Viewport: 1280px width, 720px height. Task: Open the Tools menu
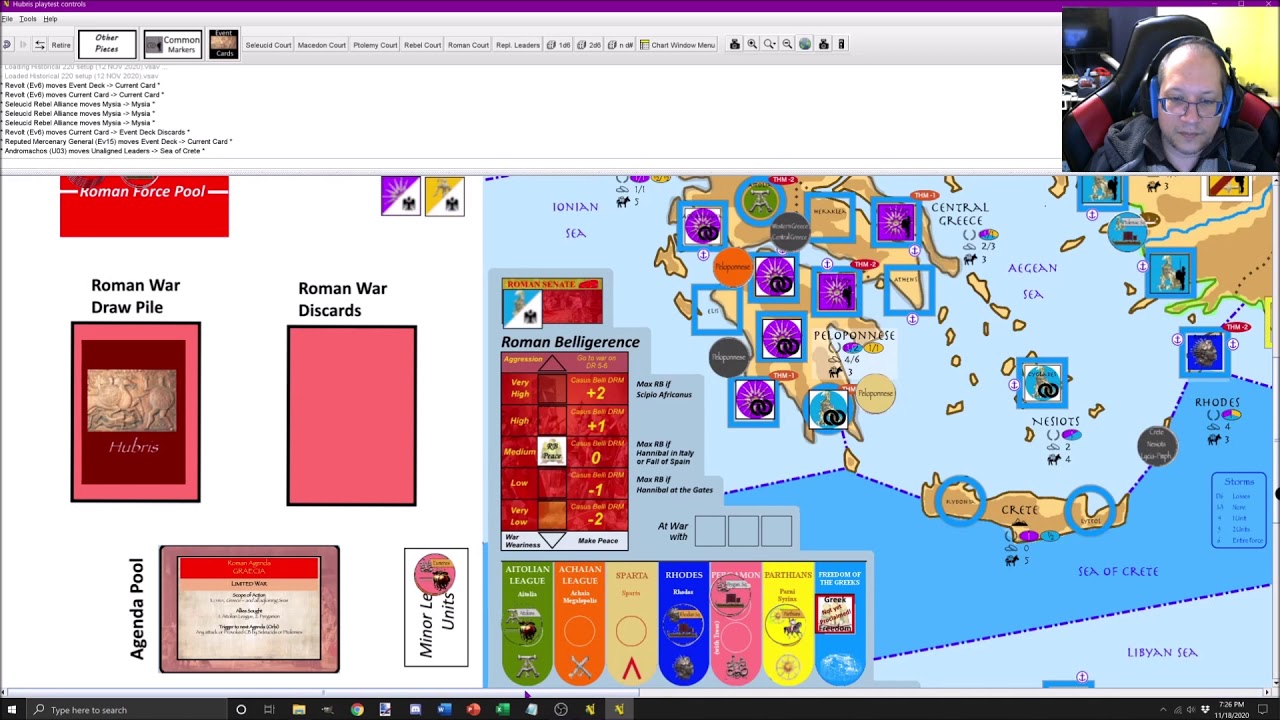click(x=28, y=19)
